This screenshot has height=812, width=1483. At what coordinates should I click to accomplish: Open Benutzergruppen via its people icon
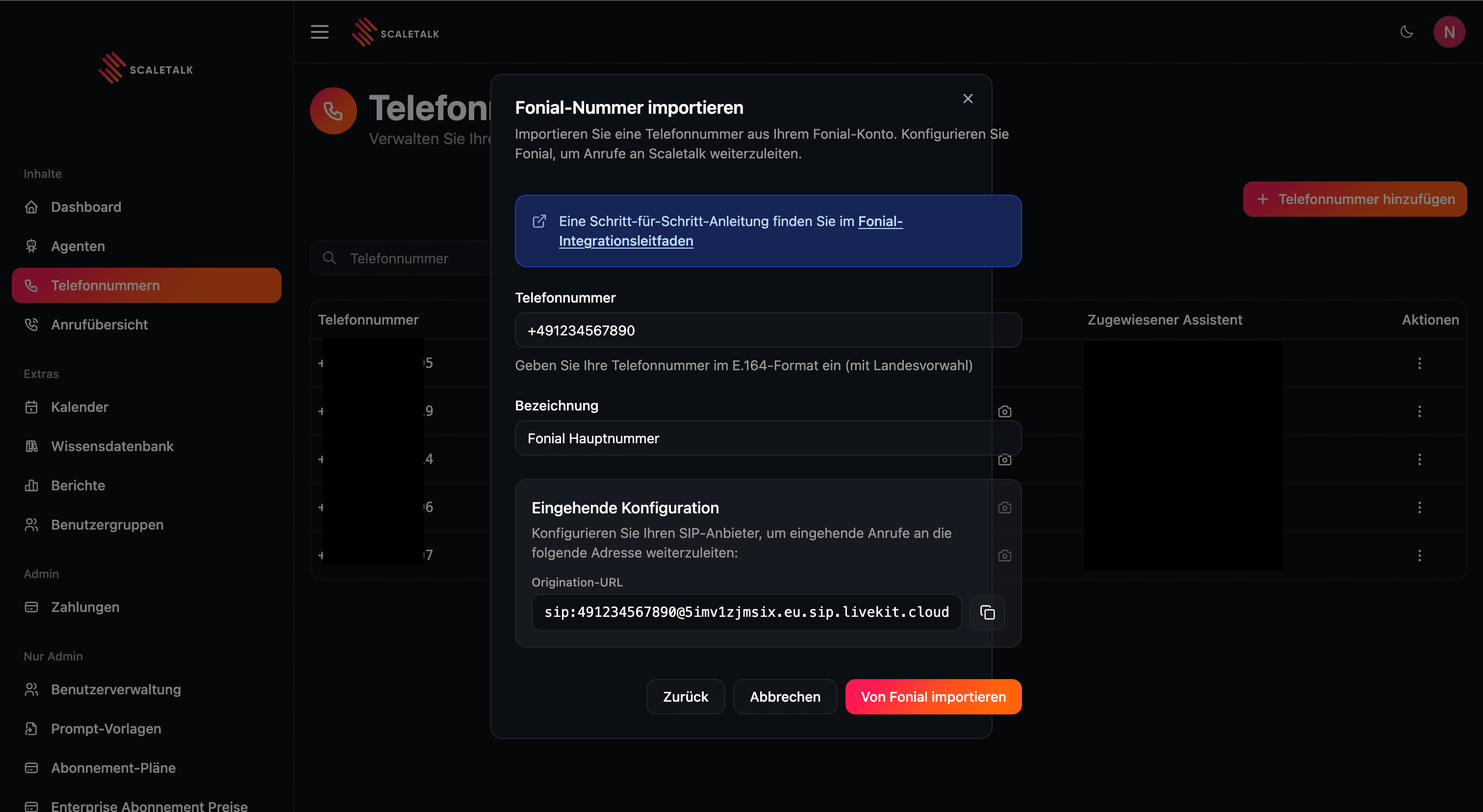pos(31,525)
